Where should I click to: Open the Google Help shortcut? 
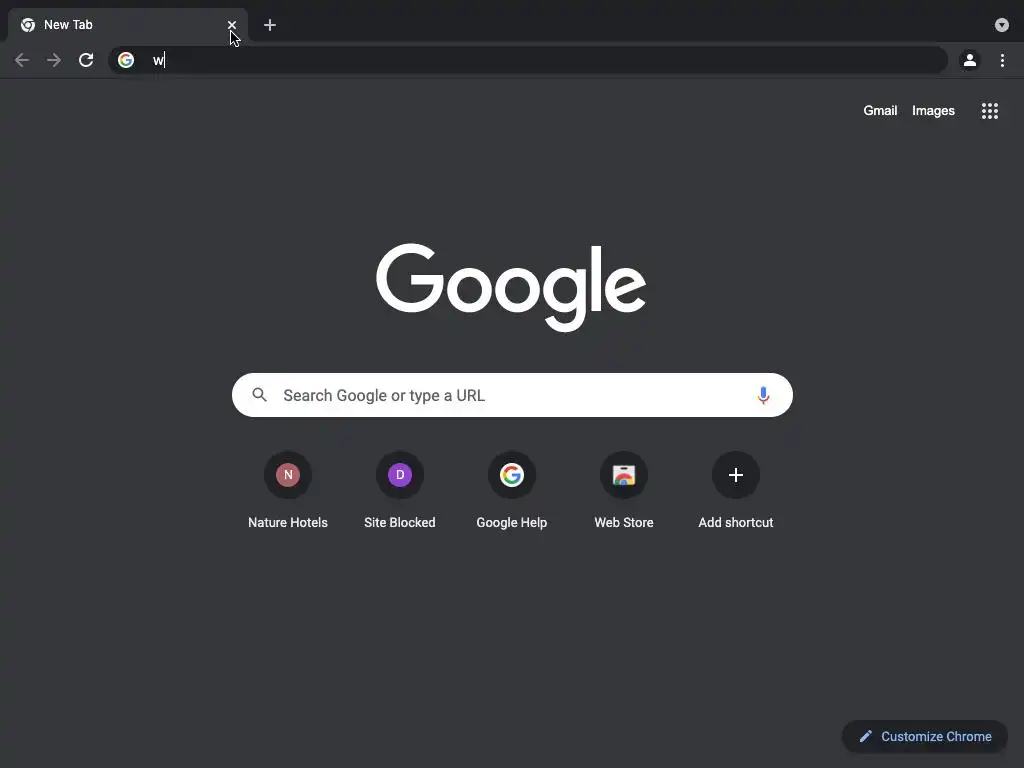pyautogui.click(x=511, y=490)
